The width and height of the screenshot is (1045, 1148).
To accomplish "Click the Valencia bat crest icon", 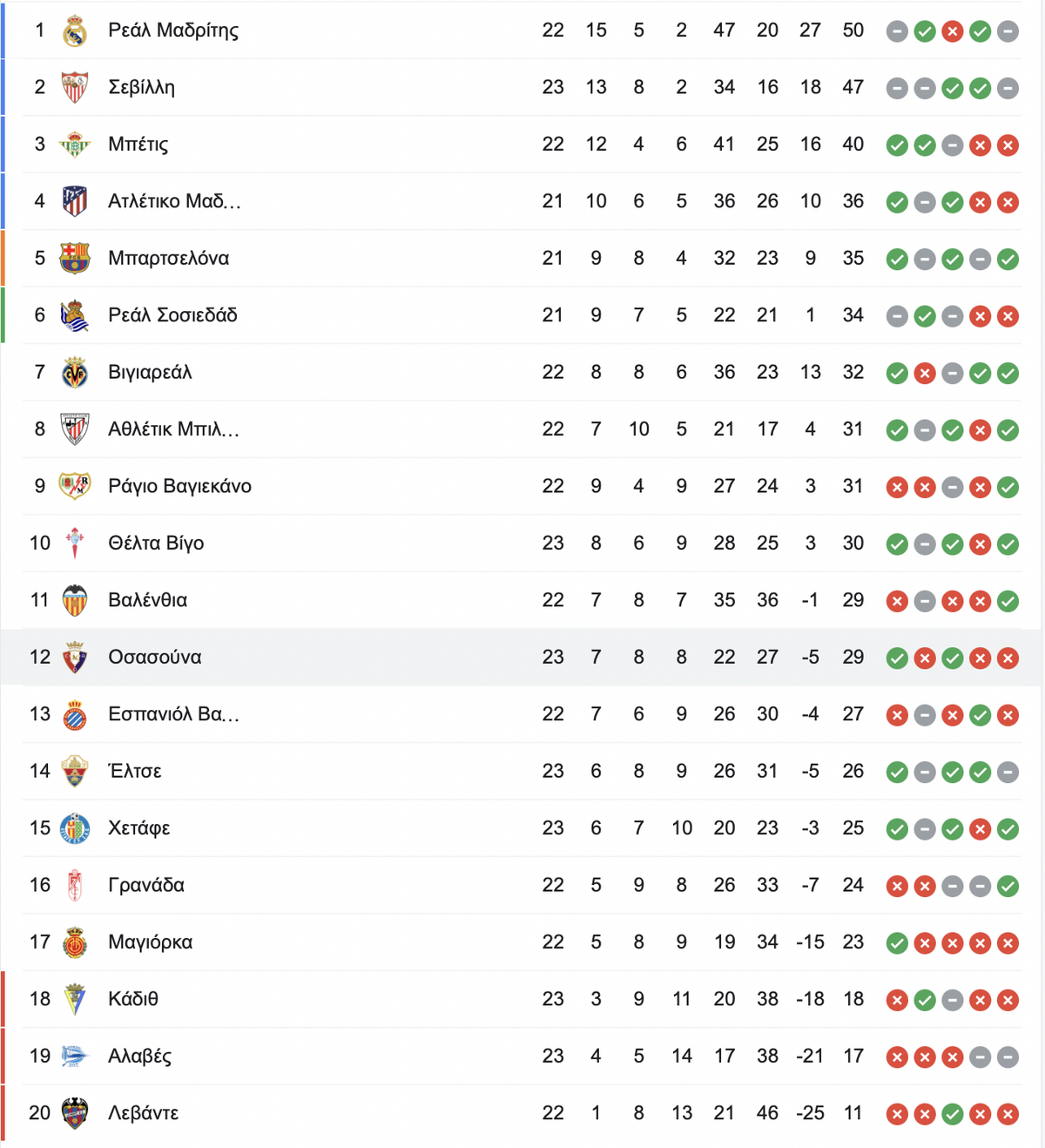I will click(75, 600).
